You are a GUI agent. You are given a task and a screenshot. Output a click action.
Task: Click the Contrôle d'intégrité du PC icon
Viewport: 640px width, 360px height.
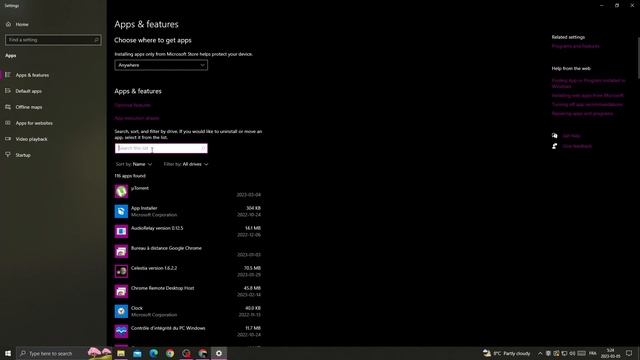(121, 331)
